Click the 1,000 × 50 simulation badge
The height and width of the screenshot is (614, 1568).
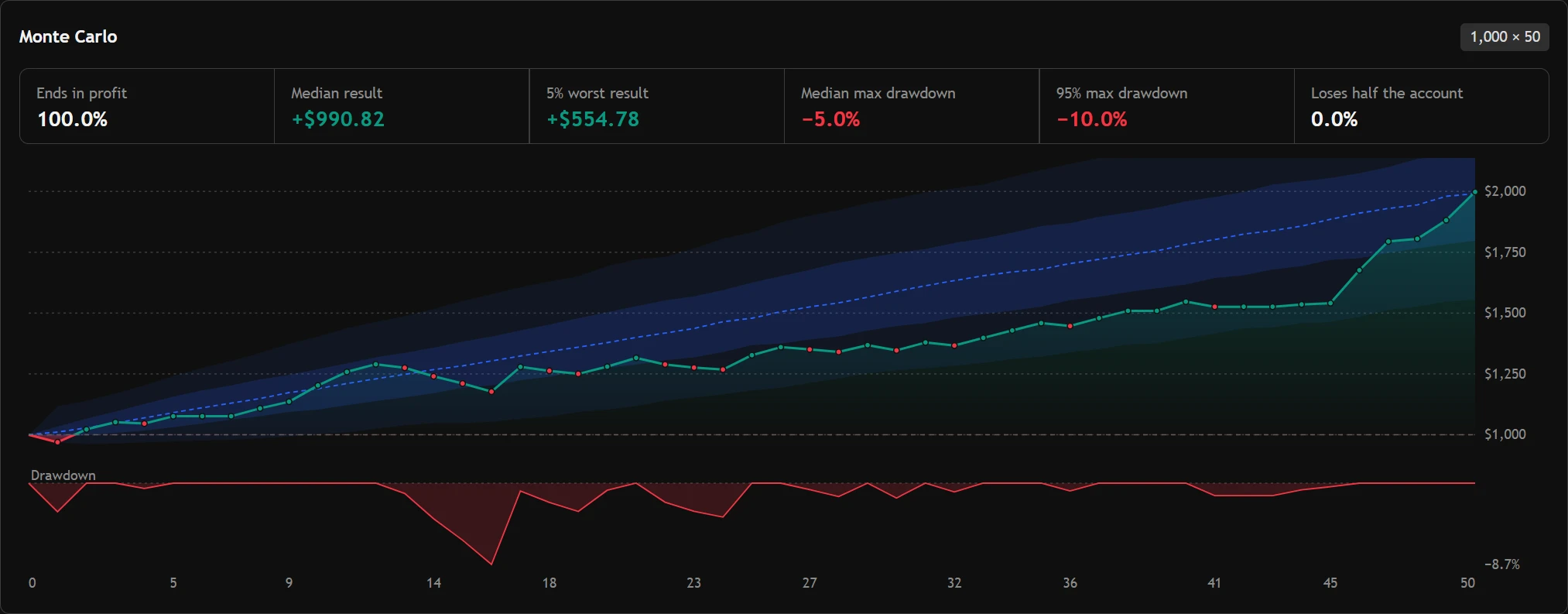[1505, 36]
